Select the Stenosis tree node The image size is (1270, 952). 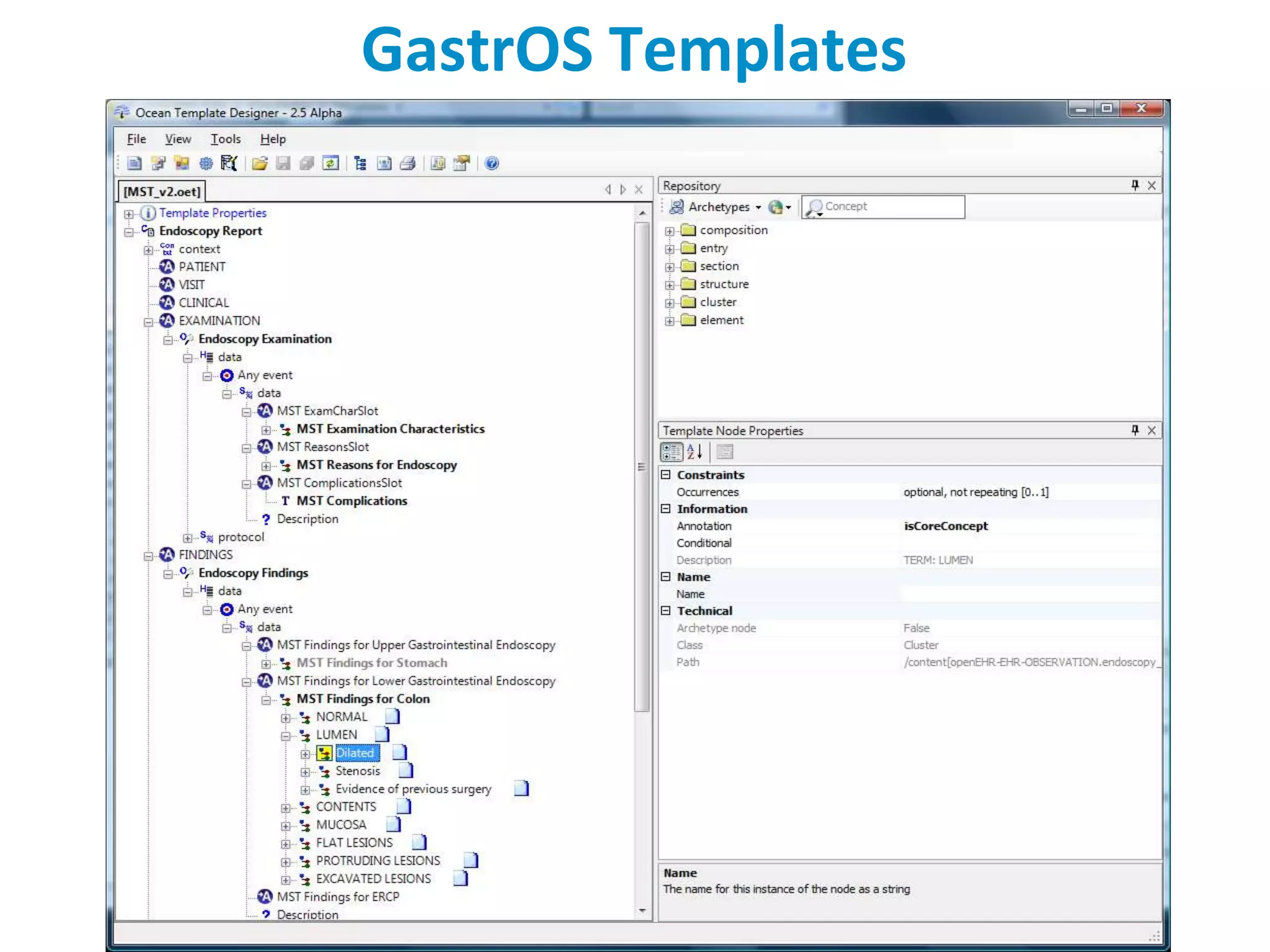[358, 771]
